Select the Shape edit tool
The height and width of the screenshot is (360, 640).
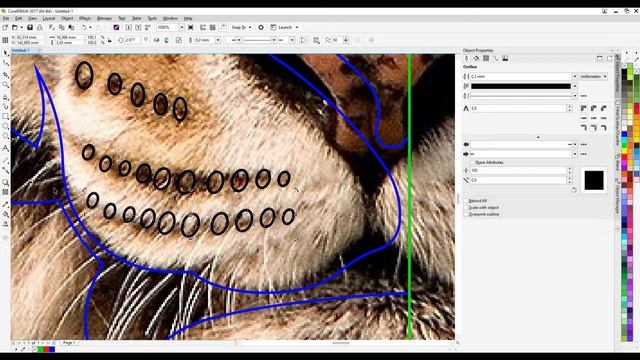[6, 63]
